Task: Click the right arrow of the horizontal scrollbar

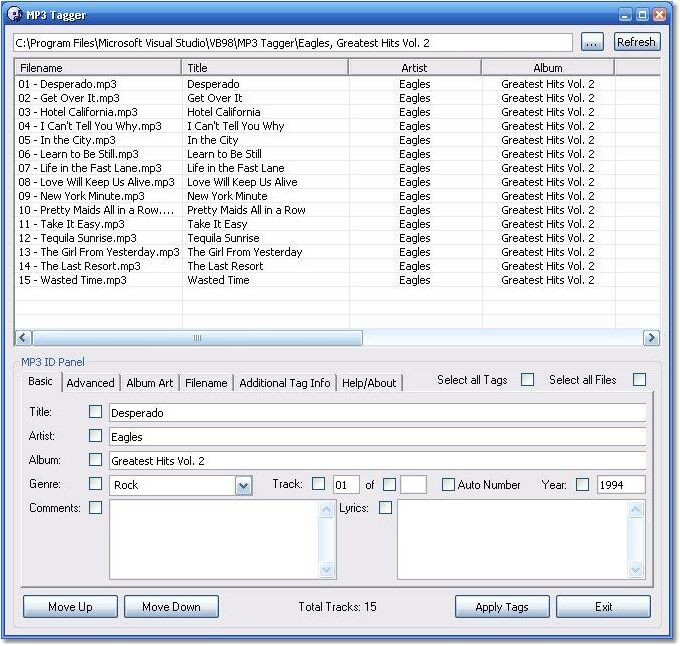Action: coord(651,338)
